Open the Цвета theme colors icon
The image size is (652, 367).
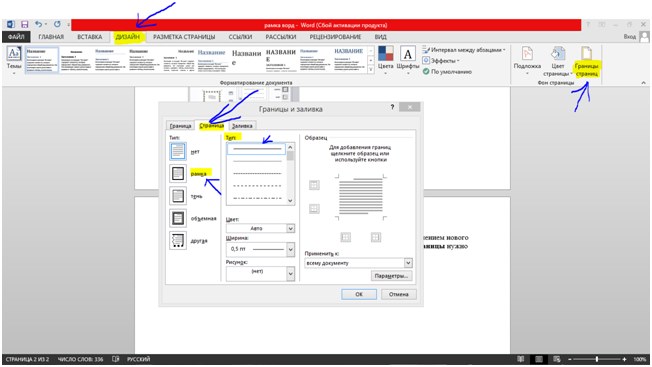coord(385,54)
